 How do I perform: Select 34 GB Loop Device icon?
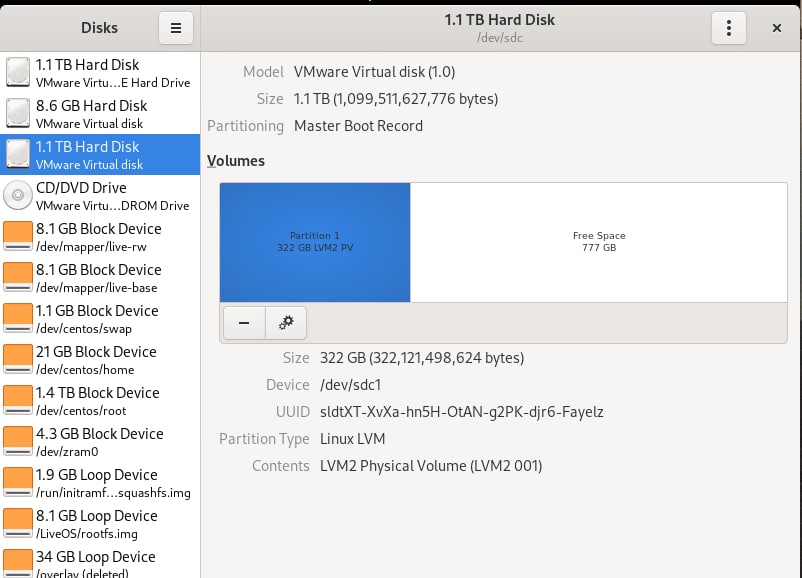point(18,563)
